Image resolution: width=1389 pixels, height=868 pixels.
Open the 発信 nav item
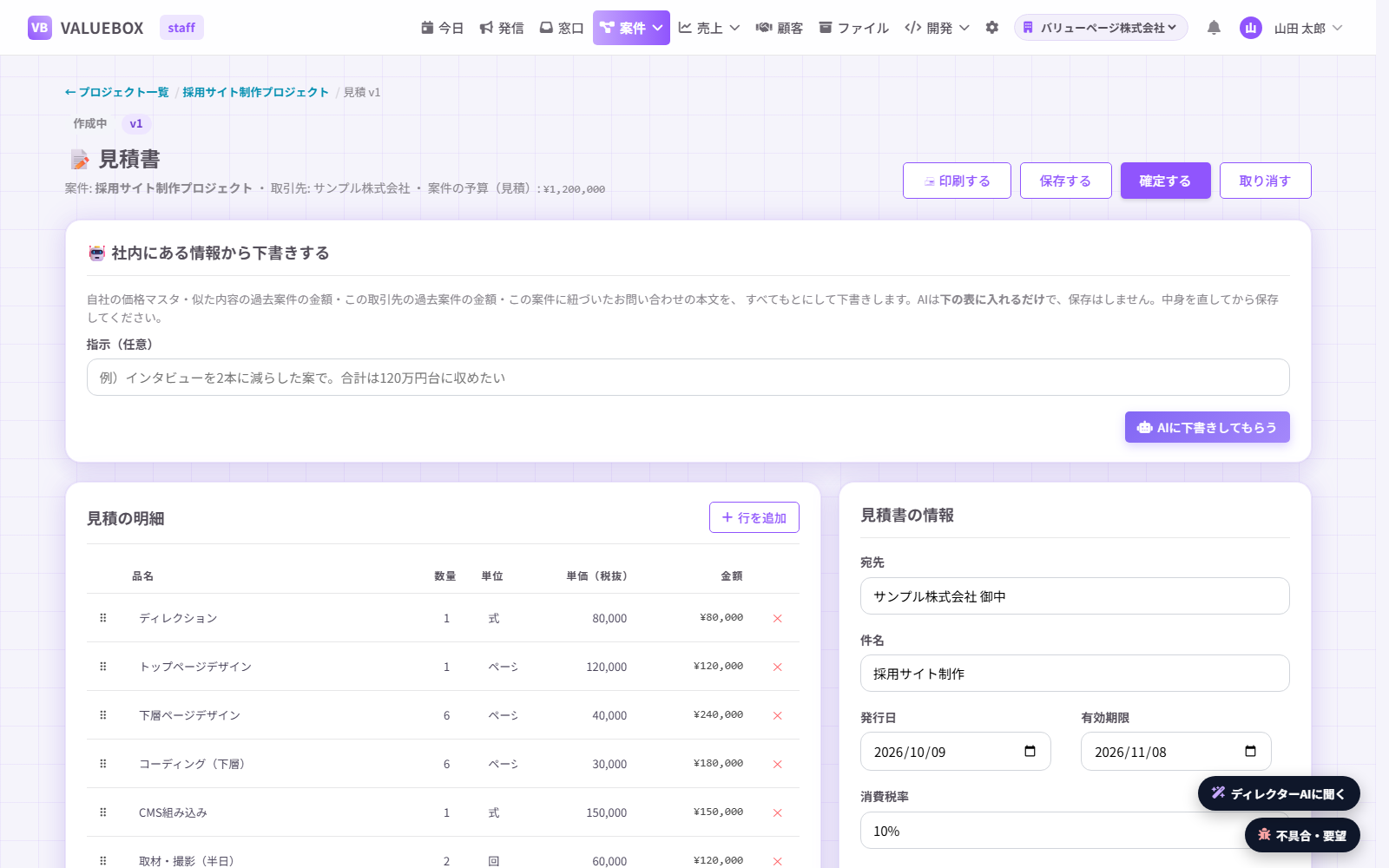click(502, 28)
